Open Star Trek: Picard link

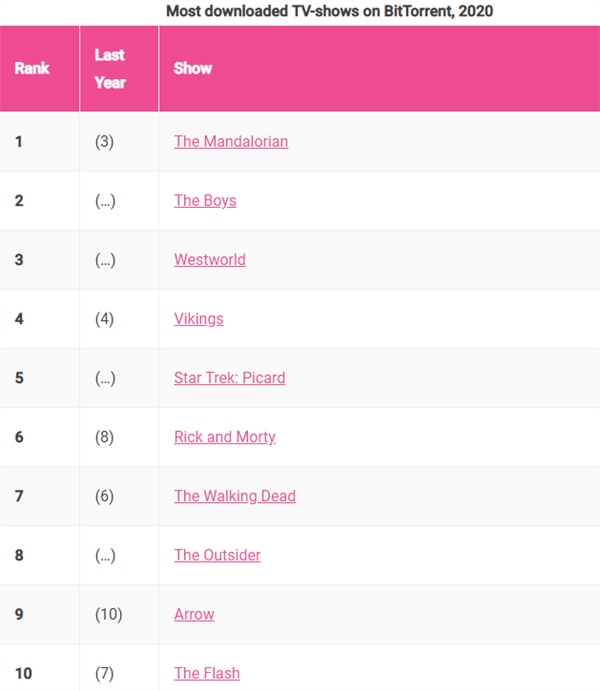tap(230, 377)
